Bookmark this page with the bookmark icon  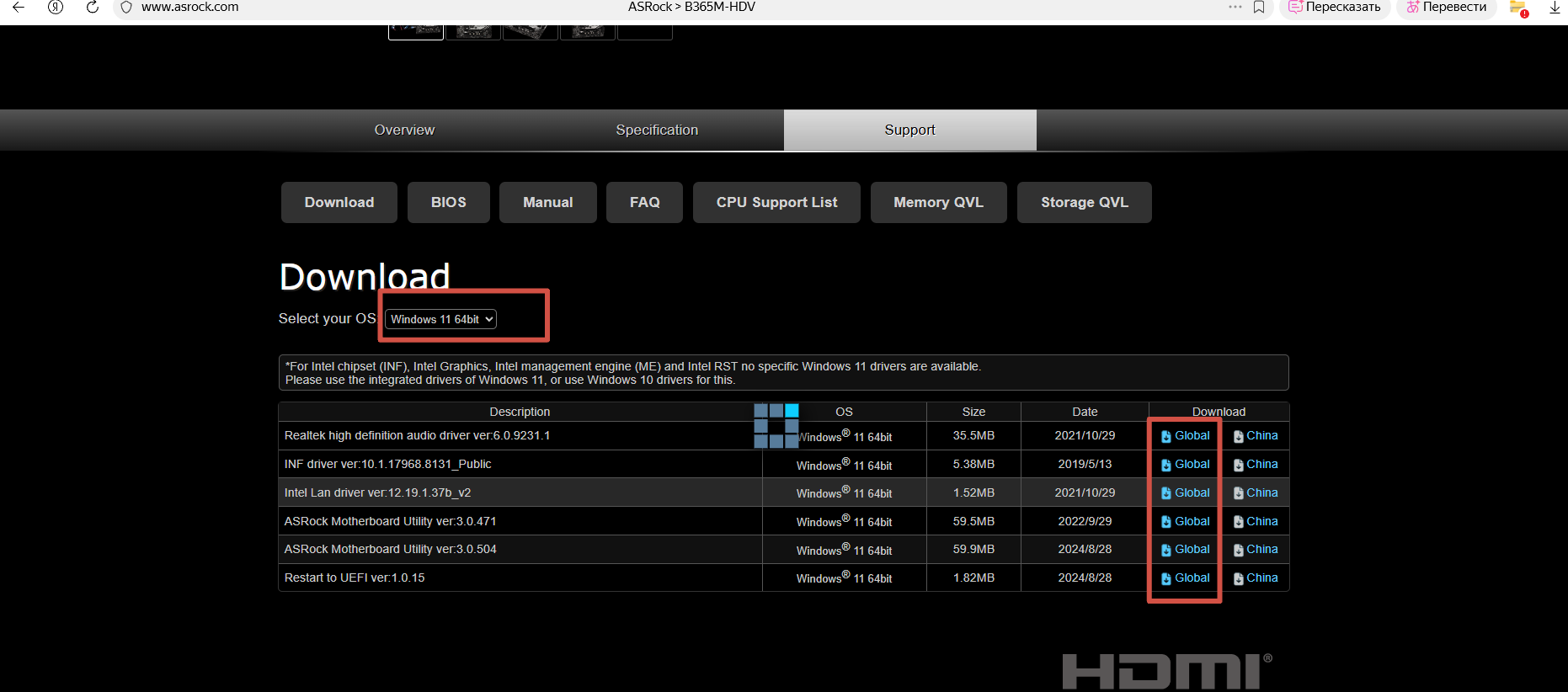[x=1259, y=7]
